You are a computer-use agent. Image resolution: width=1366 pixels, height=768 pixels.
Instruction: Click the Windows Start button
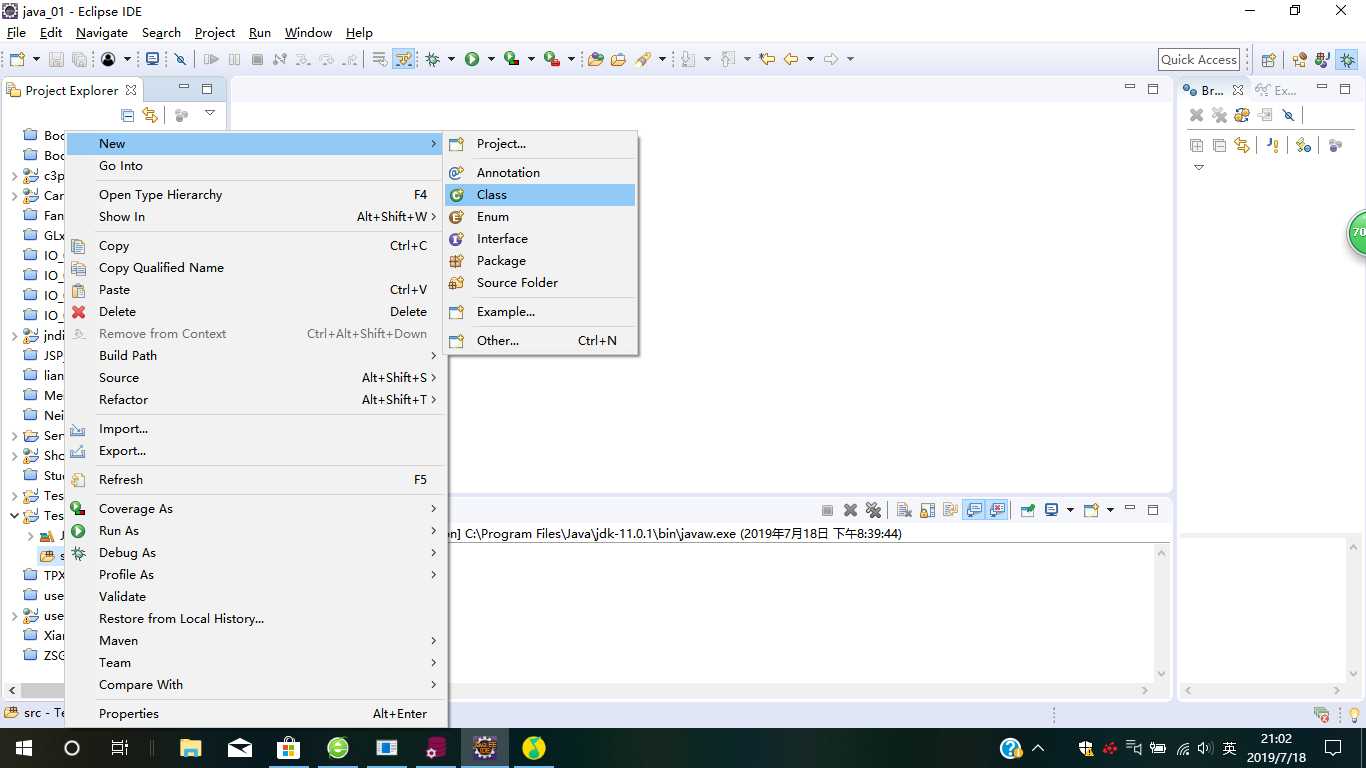click(x=23, y=747)
